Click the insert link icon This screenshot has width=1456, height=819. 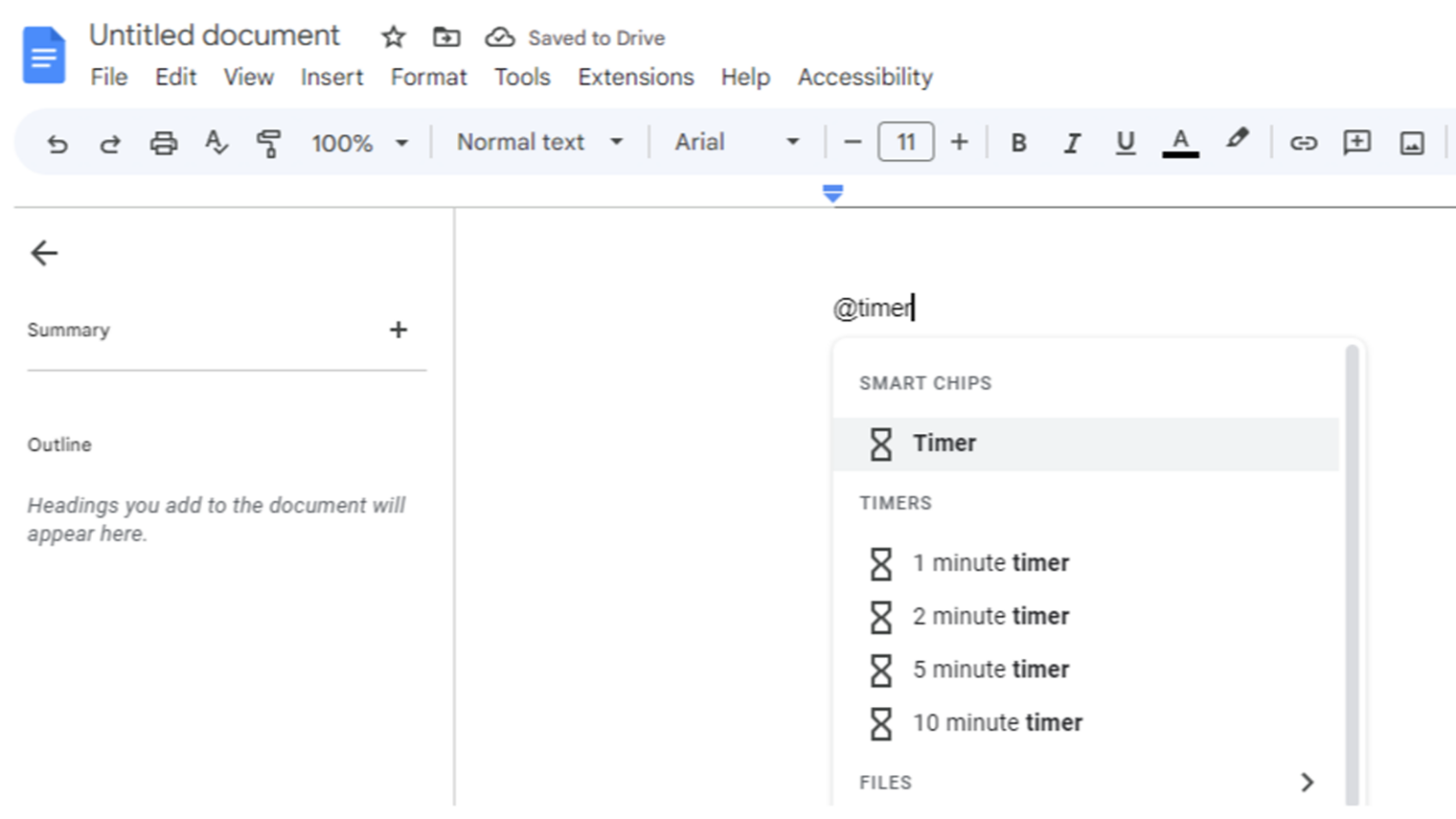[1303, 143]
